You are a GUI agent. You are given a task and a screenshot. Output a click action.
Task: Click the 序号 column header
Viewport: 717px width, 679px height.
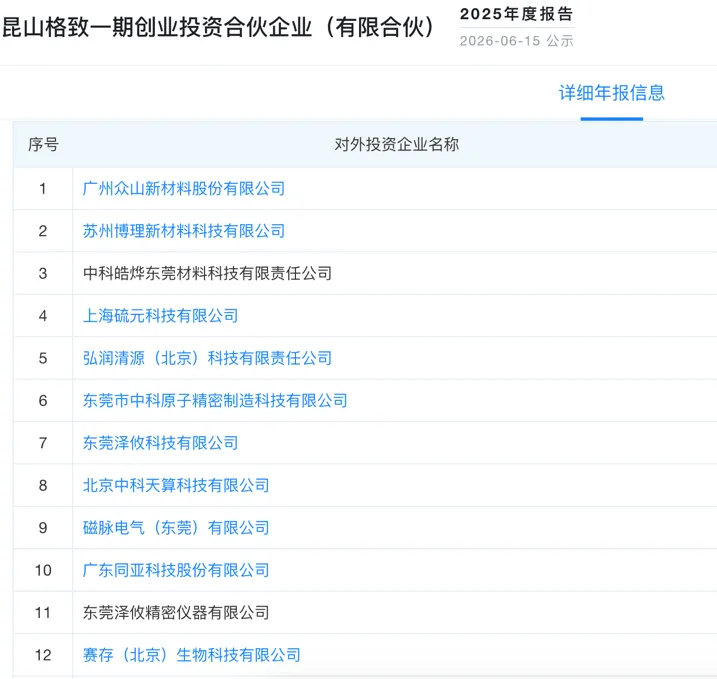coord(43,144)
